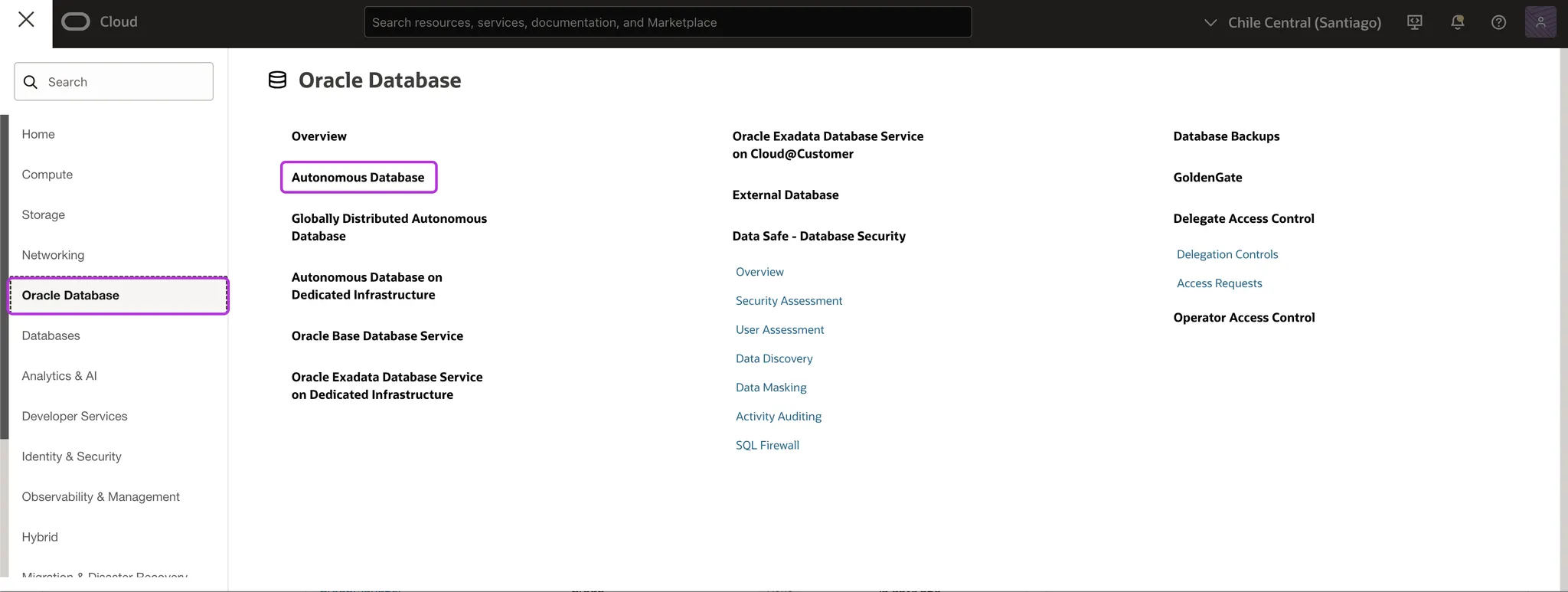
Task: Open the help question mark icon
Action: [1498, 22]
